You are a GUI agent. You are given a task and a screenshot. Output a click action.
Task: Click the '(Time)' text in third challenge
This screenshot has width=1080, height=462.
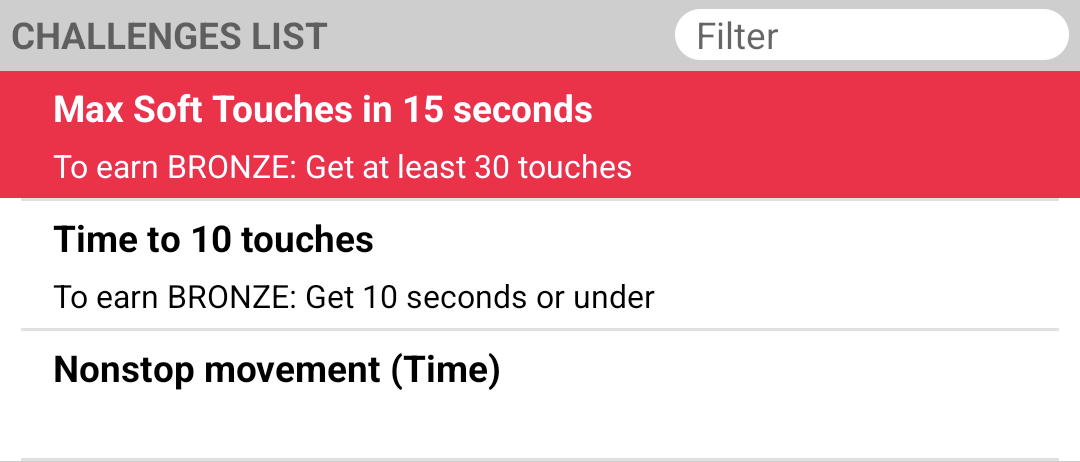[446, 370]
